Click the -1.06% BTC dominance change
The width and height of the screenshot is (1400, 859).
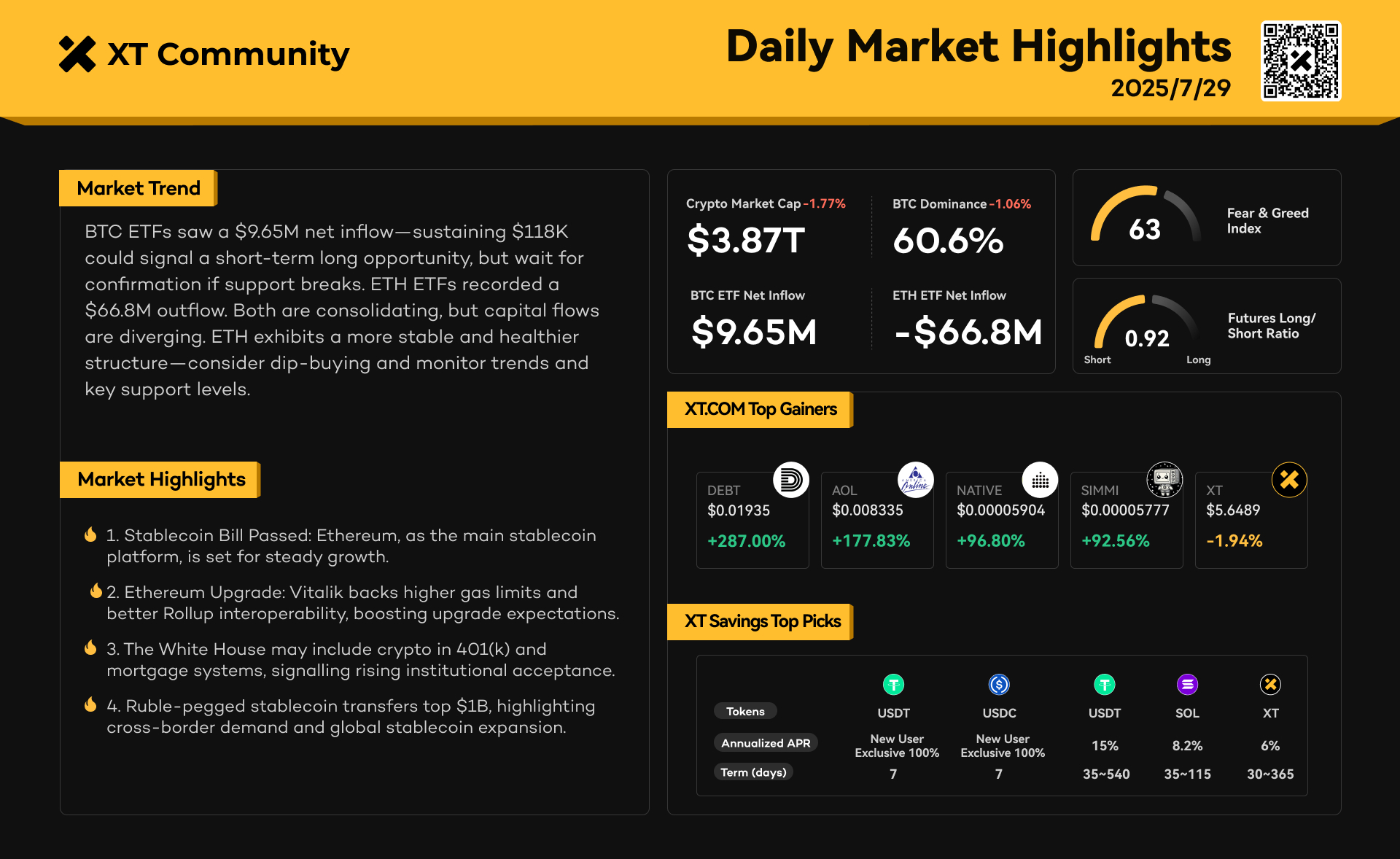[x=1010, y=203]
